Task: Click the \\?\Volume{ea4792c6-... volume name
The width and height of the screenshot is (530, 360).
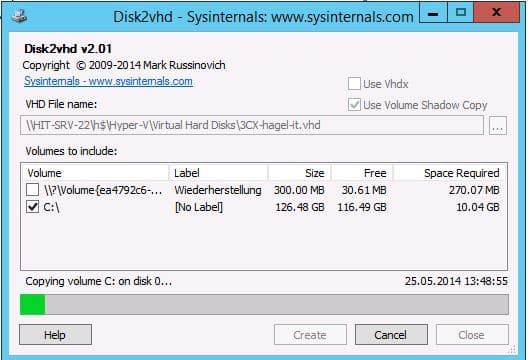Action: coord(103,190)
